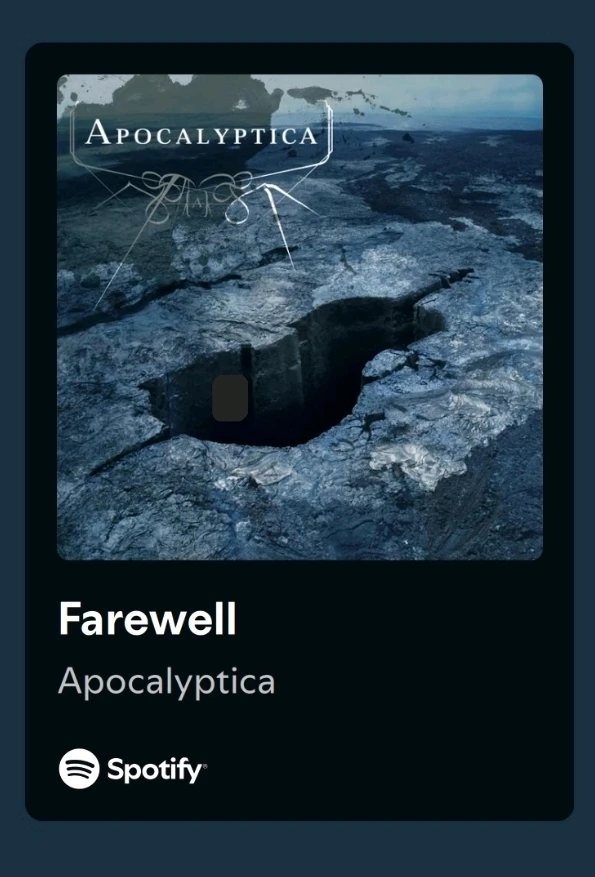This screenshot has height=877, width=595.
Task: Click the cracked rock below the crater
Action: pos(280,503)
